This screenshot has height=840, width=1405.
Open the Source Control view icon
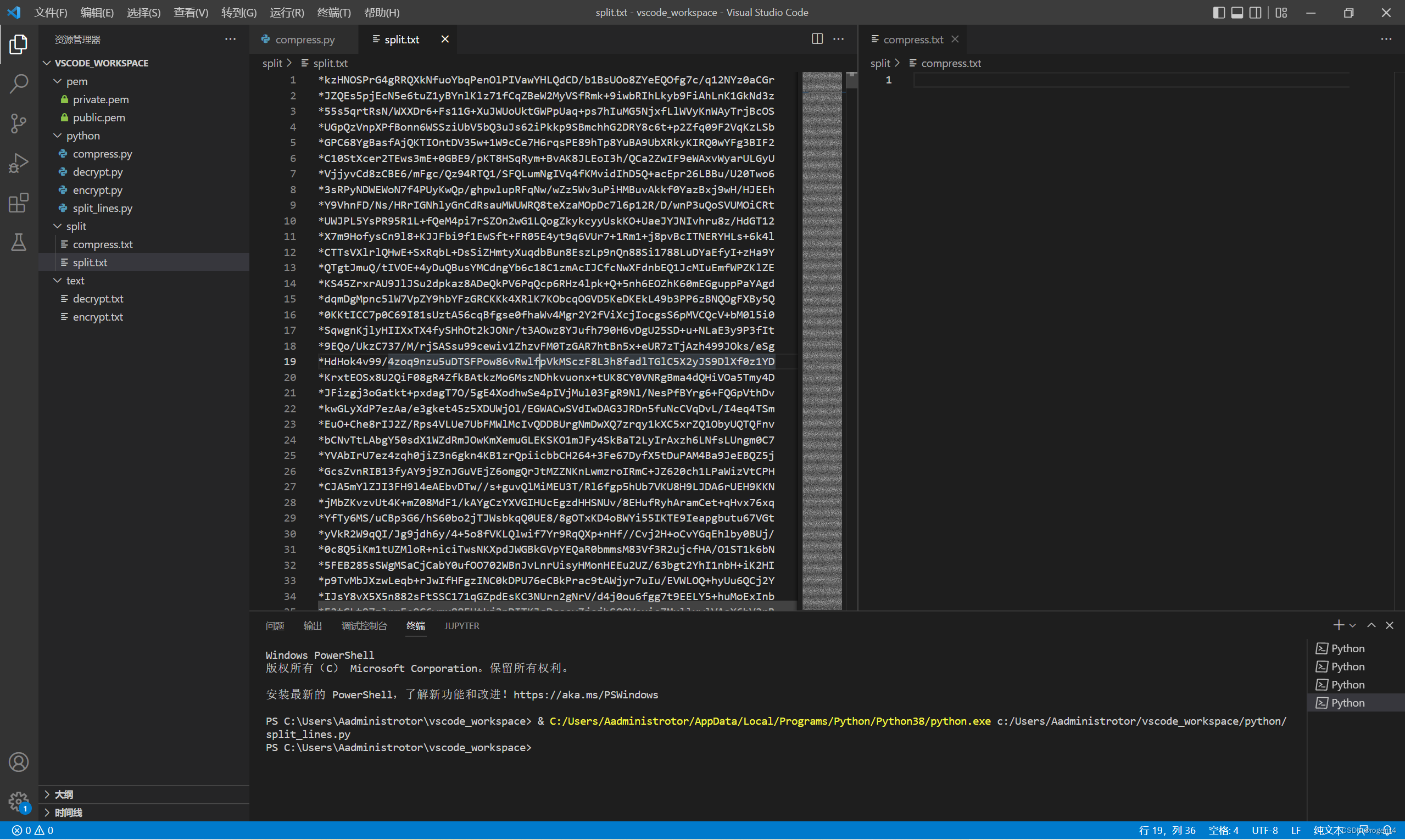point(19,124)
